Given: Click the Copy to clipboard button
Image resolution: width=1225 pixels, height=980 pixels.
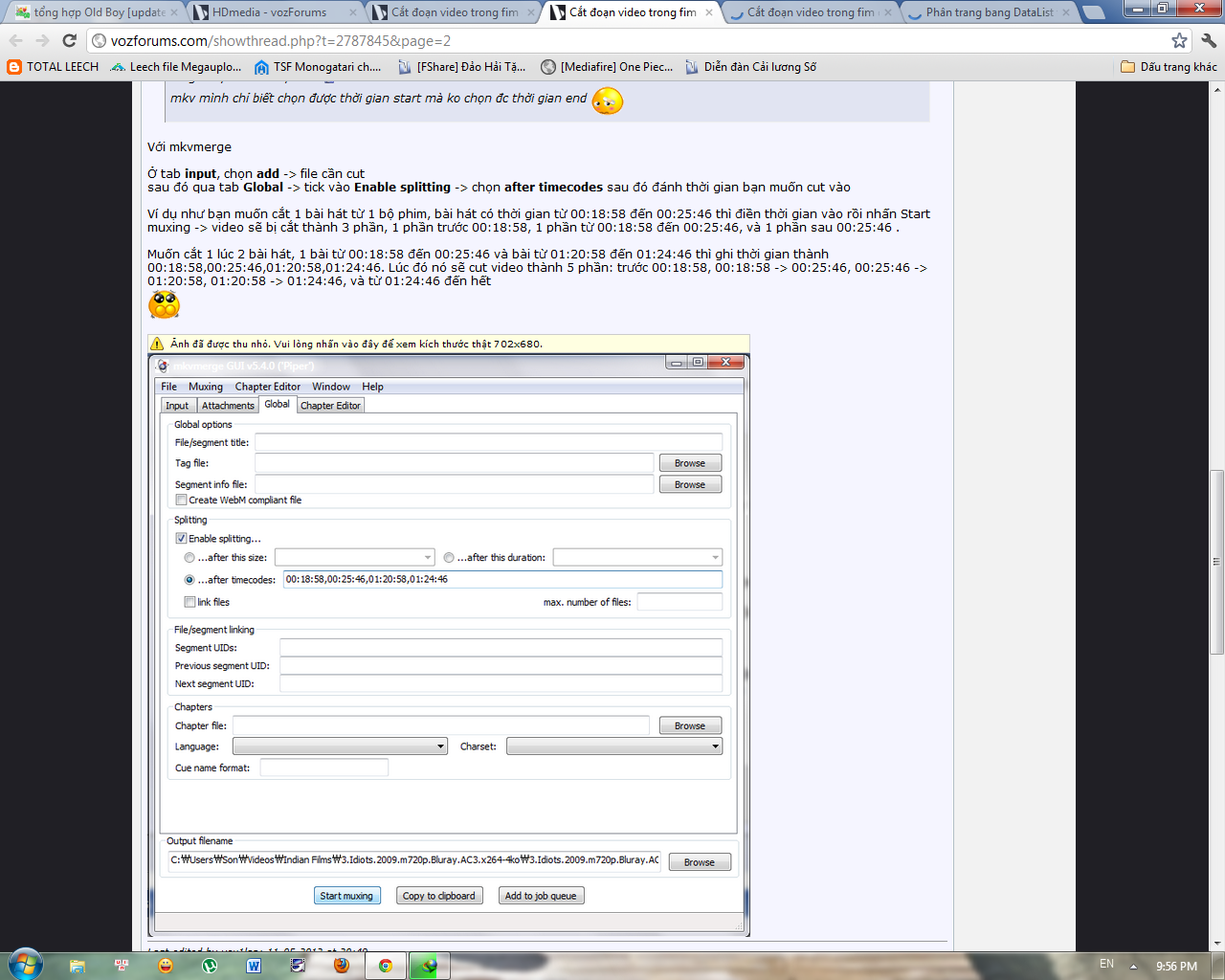Looking at the screenshot, I should [438, 896].
